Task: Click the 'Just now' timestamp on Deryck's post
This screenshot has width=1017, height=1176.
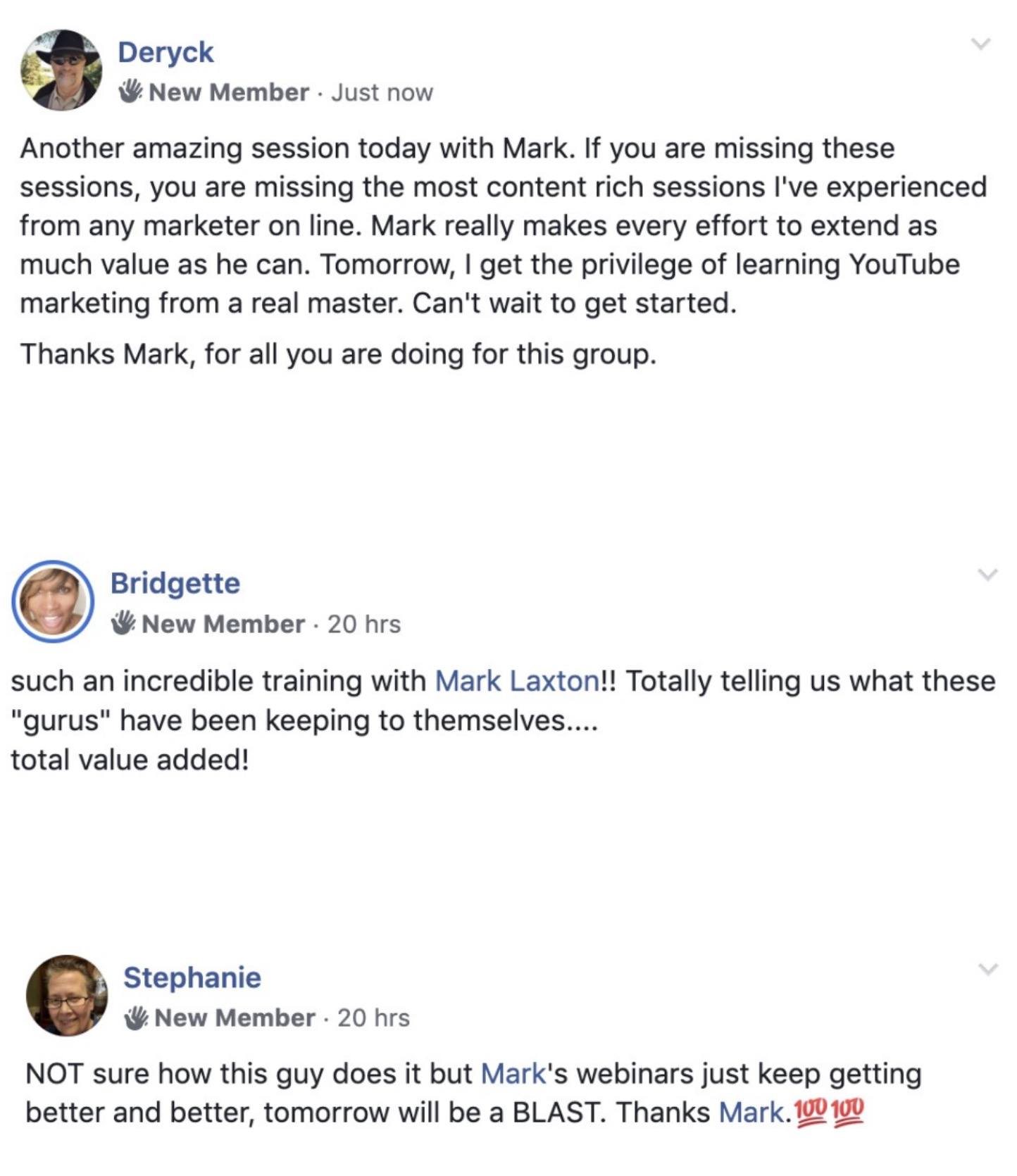Action: click(x=382, y=92)
